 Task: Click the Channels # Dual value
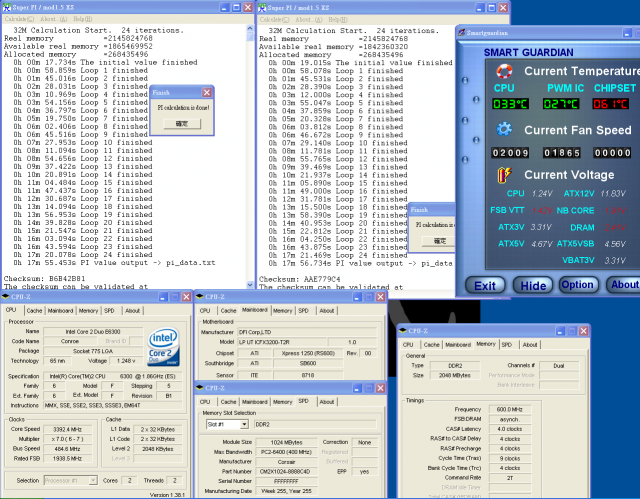(x=559, y=366)
